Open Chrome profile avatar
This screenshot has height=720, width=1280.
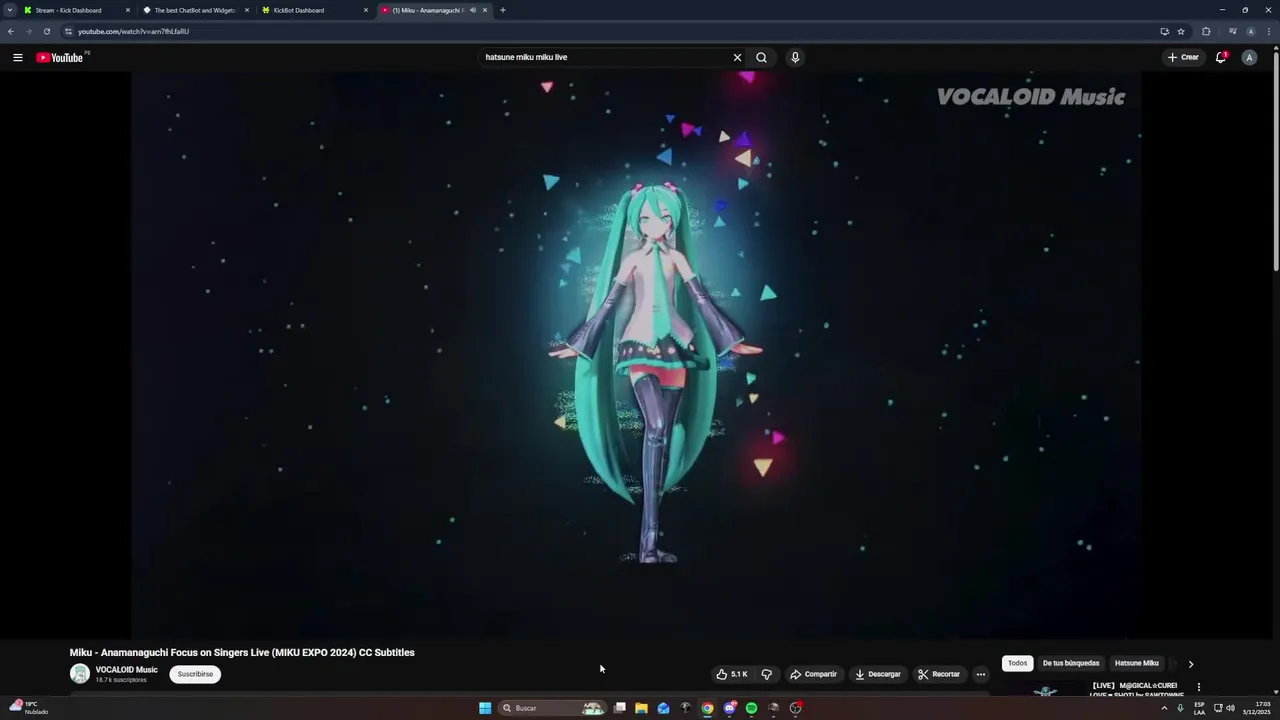pyautogui.click(x=1250, y=31)
